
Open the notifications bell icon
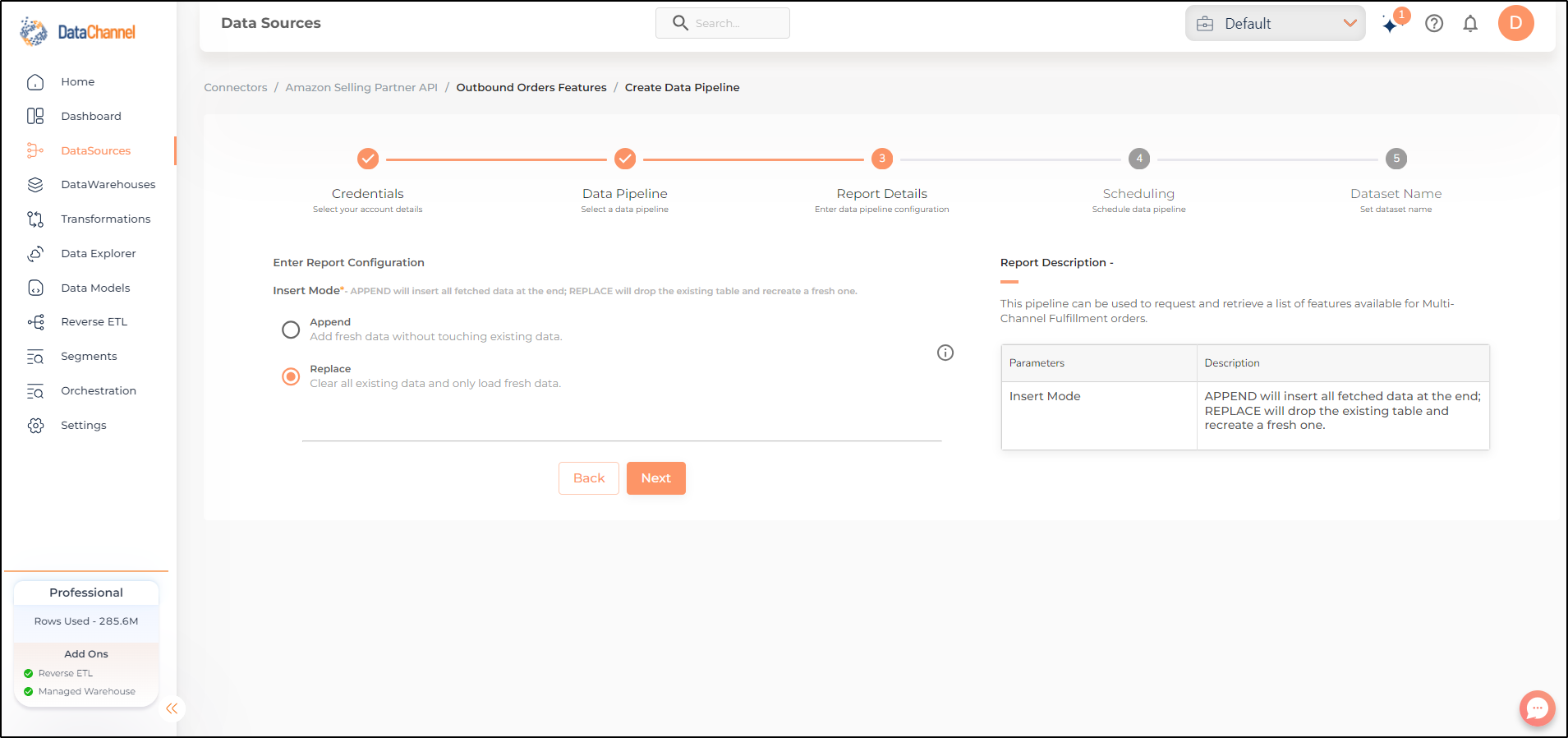pos(1470,24)
